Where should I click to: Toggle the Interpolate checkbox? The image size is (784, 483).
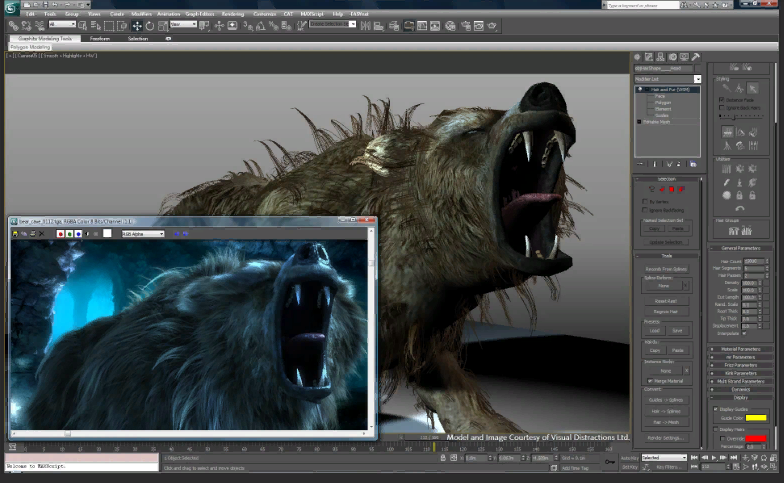coord(744,333)
